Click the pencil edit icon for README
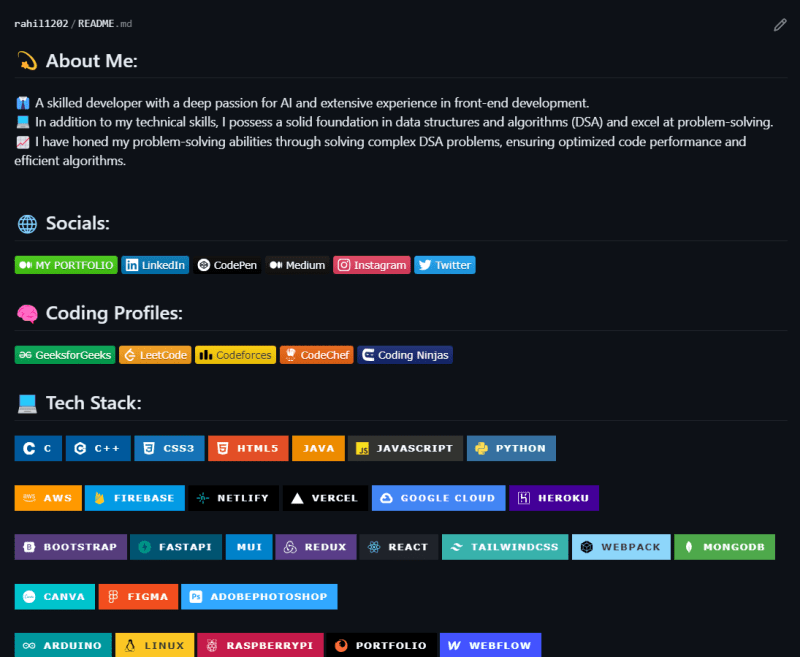This screenshot has width=800, height=657. (x=780, y=24)
